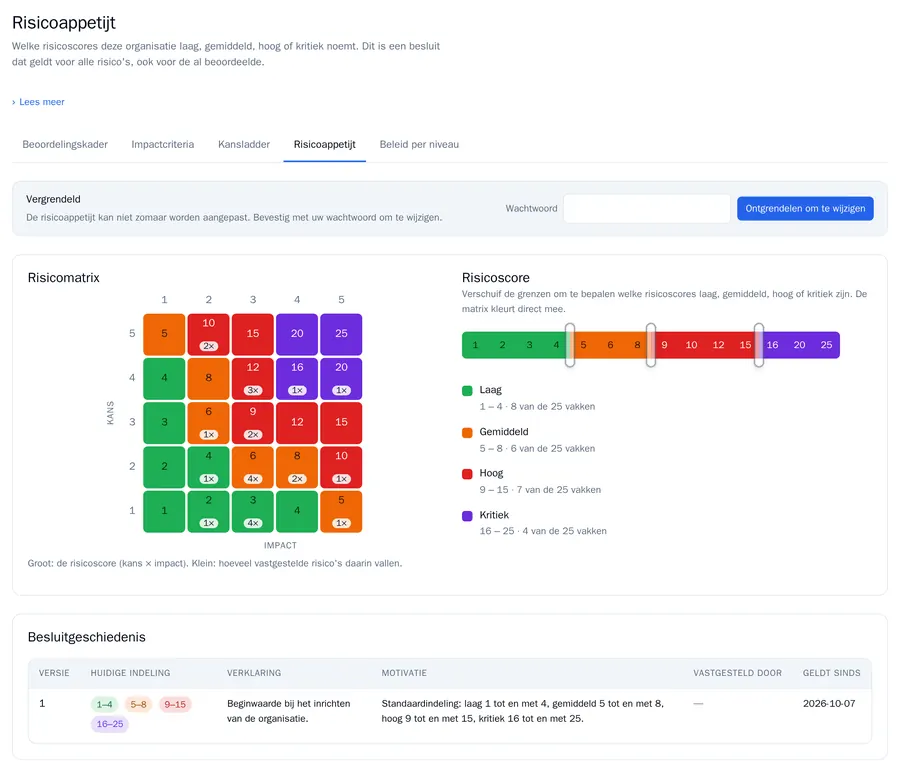
Task: Click the VASTGESTELD DOOR column header
Action: pos(737,673)
